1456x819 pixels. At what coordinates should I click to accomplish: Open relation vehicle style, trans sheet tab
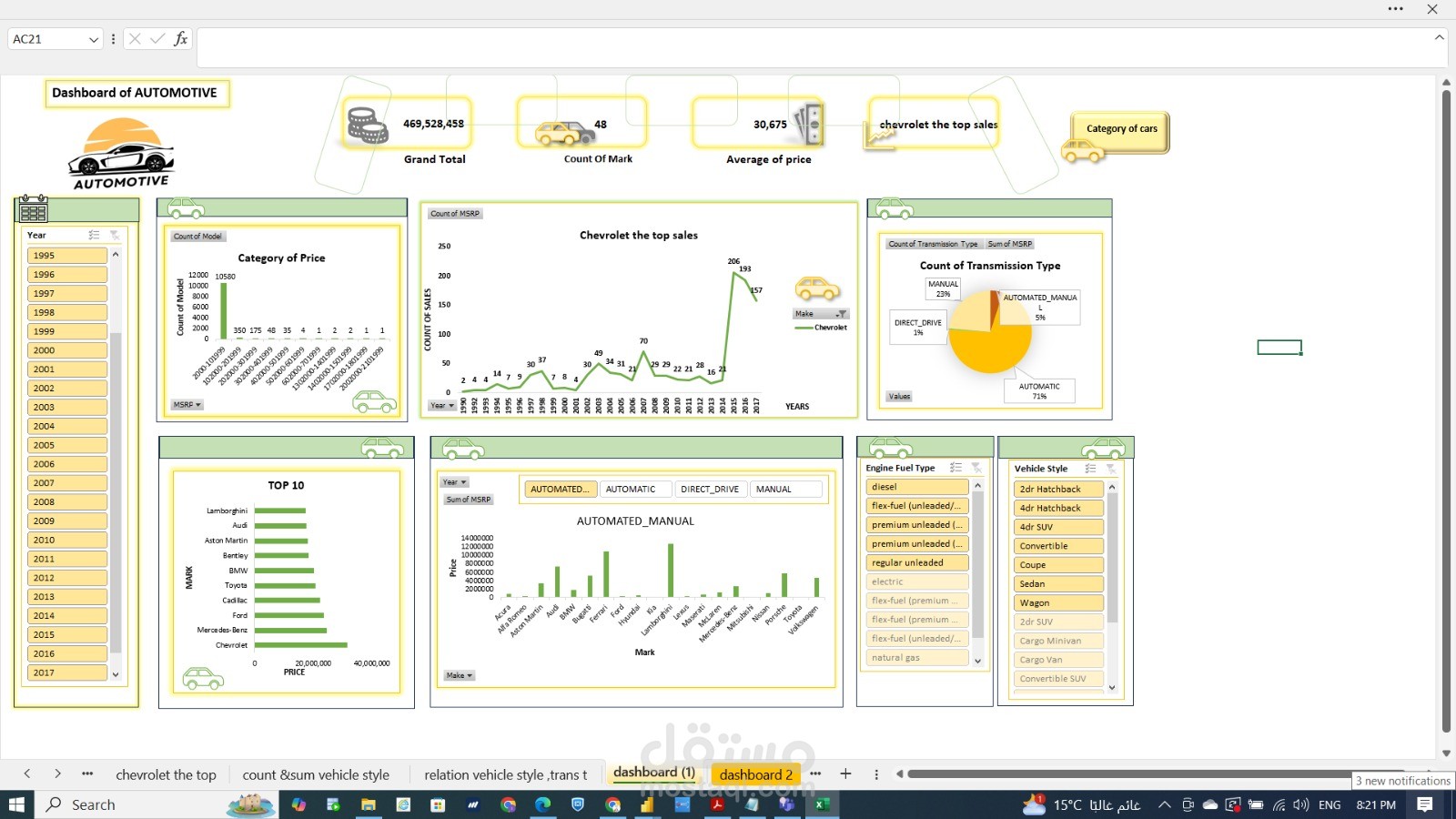pyautogui.click(x=506, y=775)
